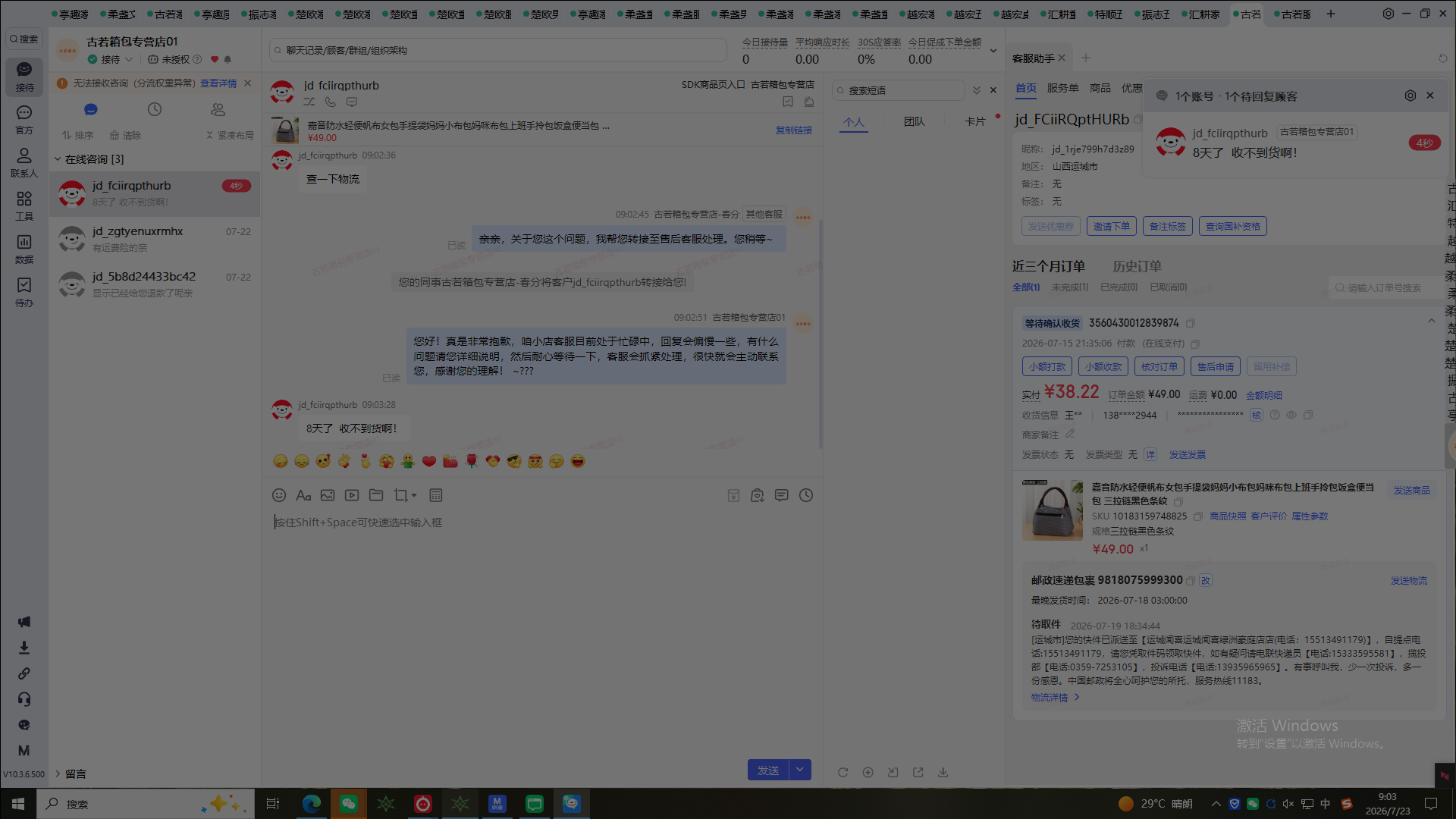
Task: Click the download icon in left sidebar
Action: (x=24, y=648)
